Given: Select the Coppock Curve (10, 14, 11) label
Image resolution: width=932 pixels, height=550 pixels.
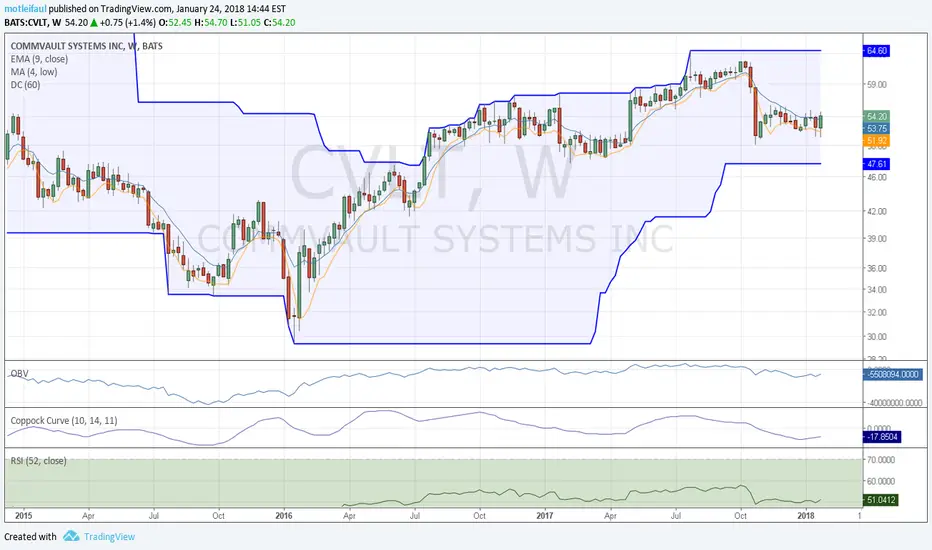Looking at the screenshot, I should [x=64, y=420].
